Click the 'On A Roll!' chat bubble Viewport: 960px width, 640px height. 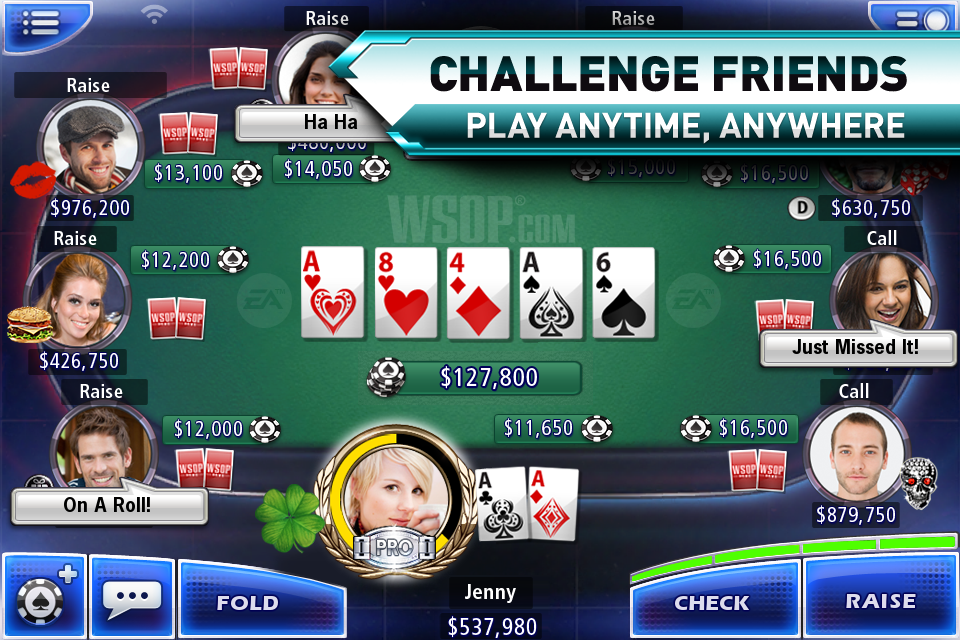(x=109, y=505)
